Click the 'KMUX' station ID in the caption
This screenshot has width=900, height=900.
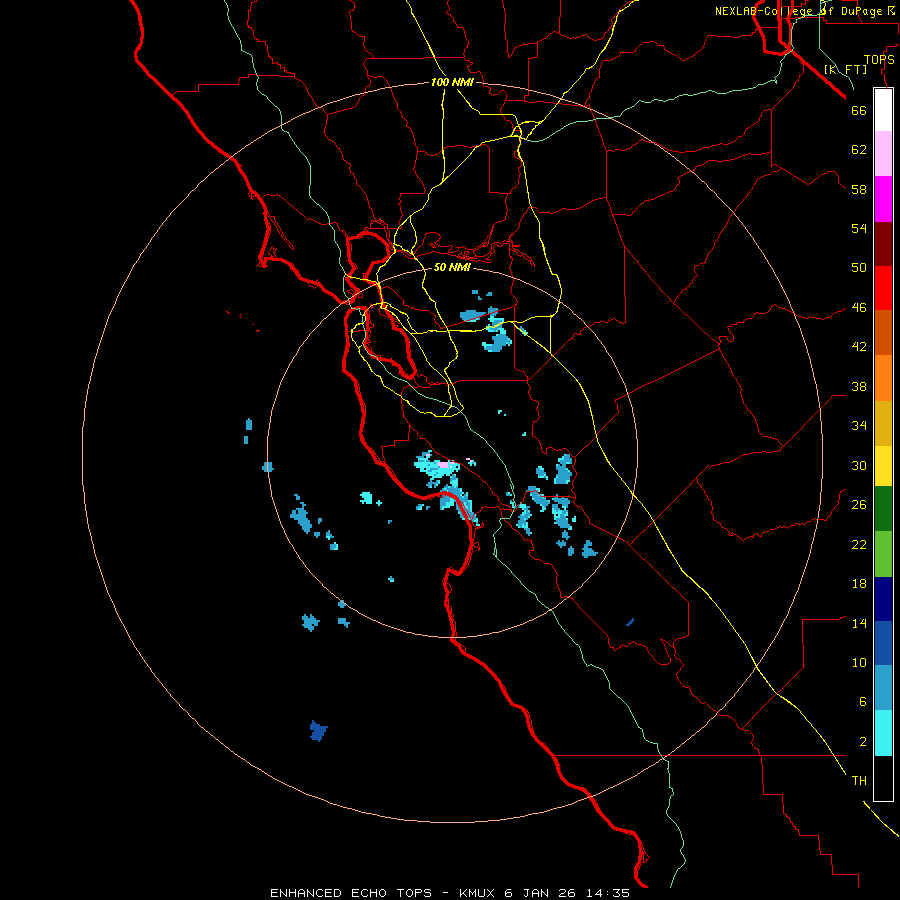tap(479, 893)
